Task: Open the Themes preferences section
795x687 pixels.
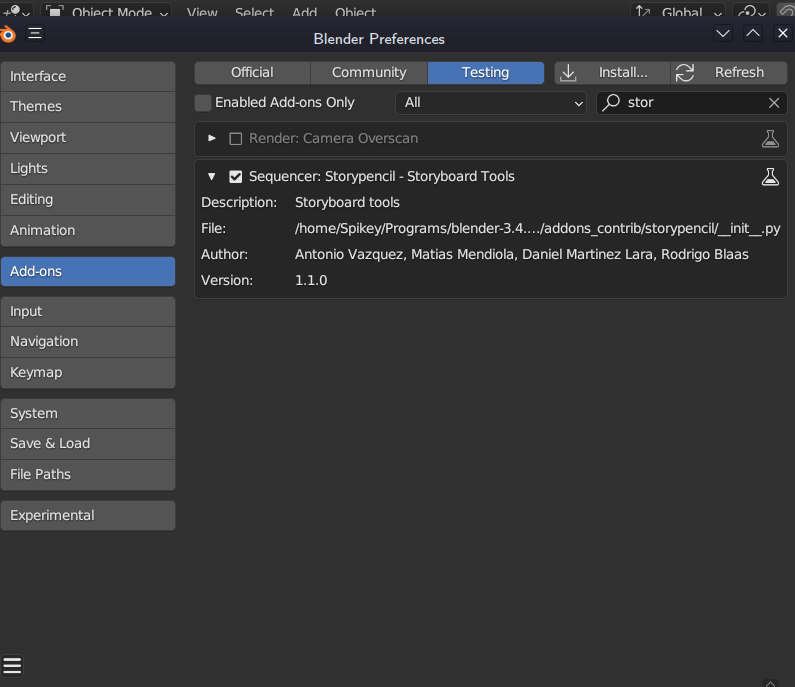Action: (x=88, y=107)
